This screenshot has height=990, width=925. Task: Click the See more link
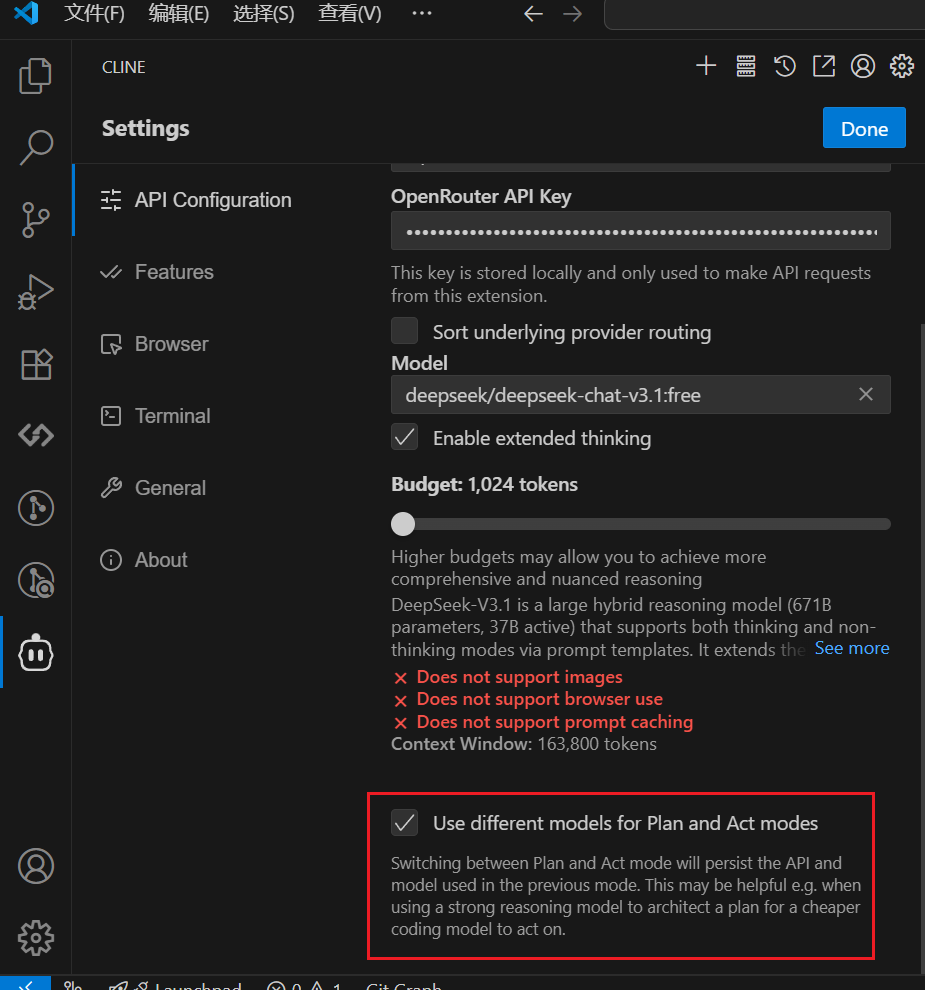click(x=852, y=648)
